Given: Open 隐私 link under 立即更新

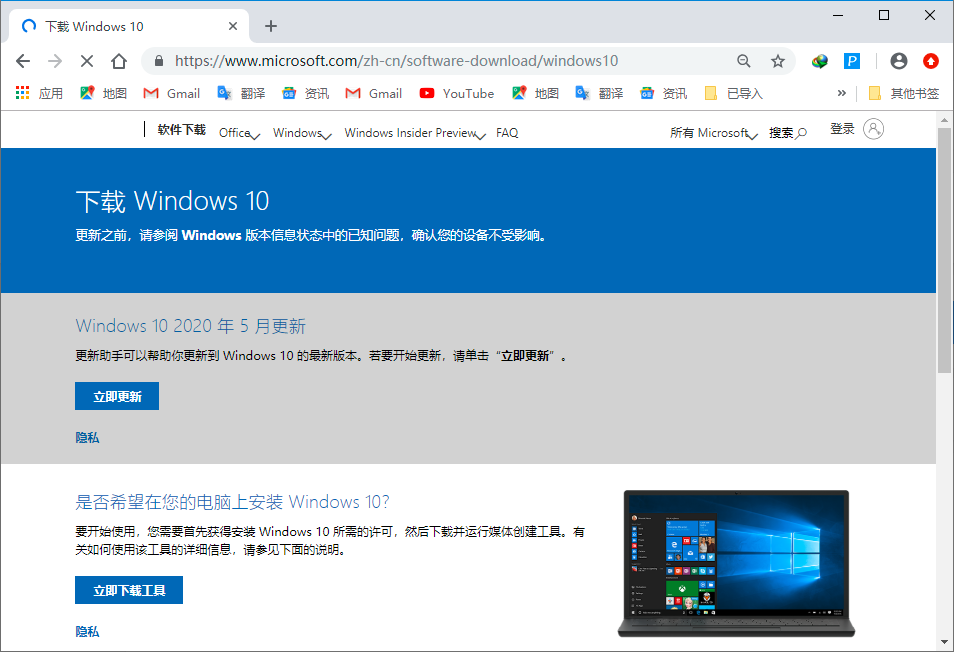Looking at the screenshot, I should [87, 438].
